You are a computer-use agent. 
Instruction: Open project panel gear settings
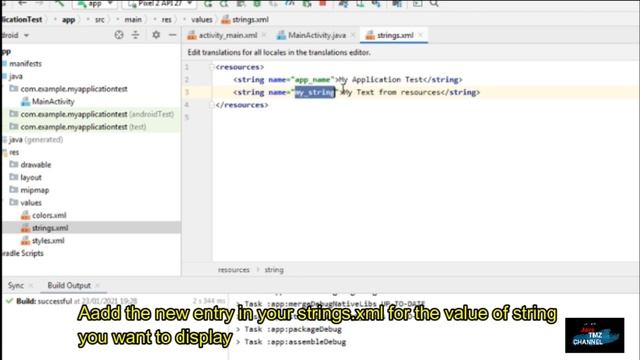pos(156,35)
